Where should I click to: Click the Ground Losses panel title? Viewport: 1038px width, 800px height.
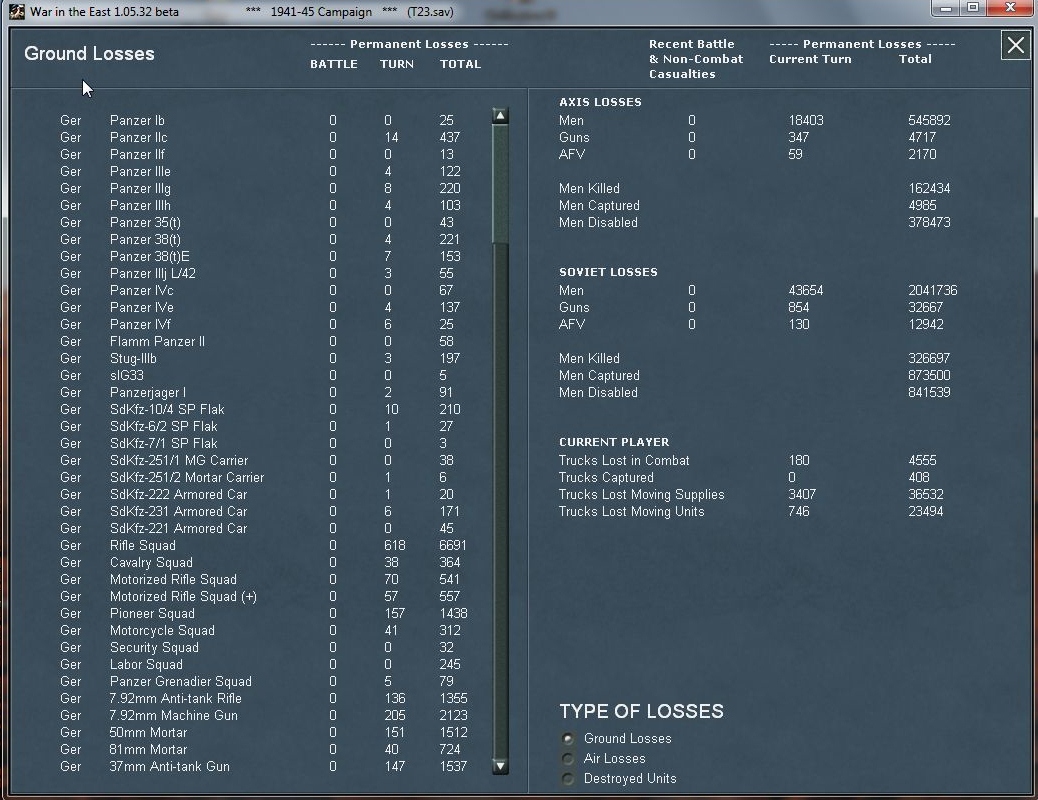coord(89,54)
